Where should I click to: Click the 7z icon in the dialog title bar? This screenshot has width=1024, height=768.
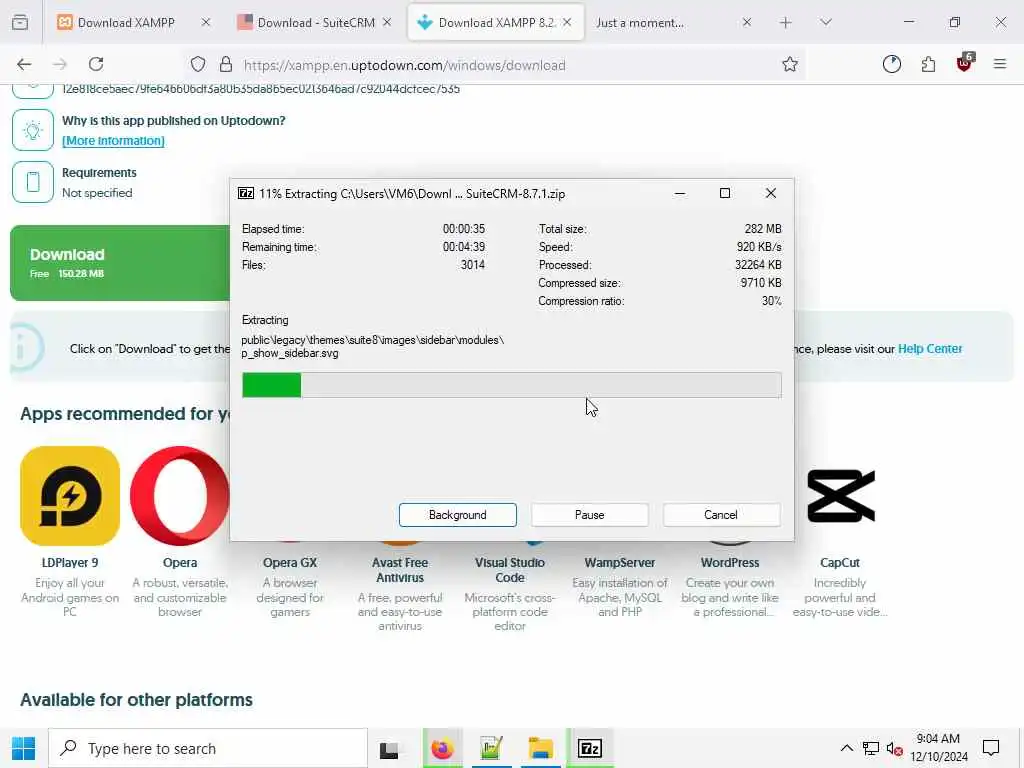point(246,193)
